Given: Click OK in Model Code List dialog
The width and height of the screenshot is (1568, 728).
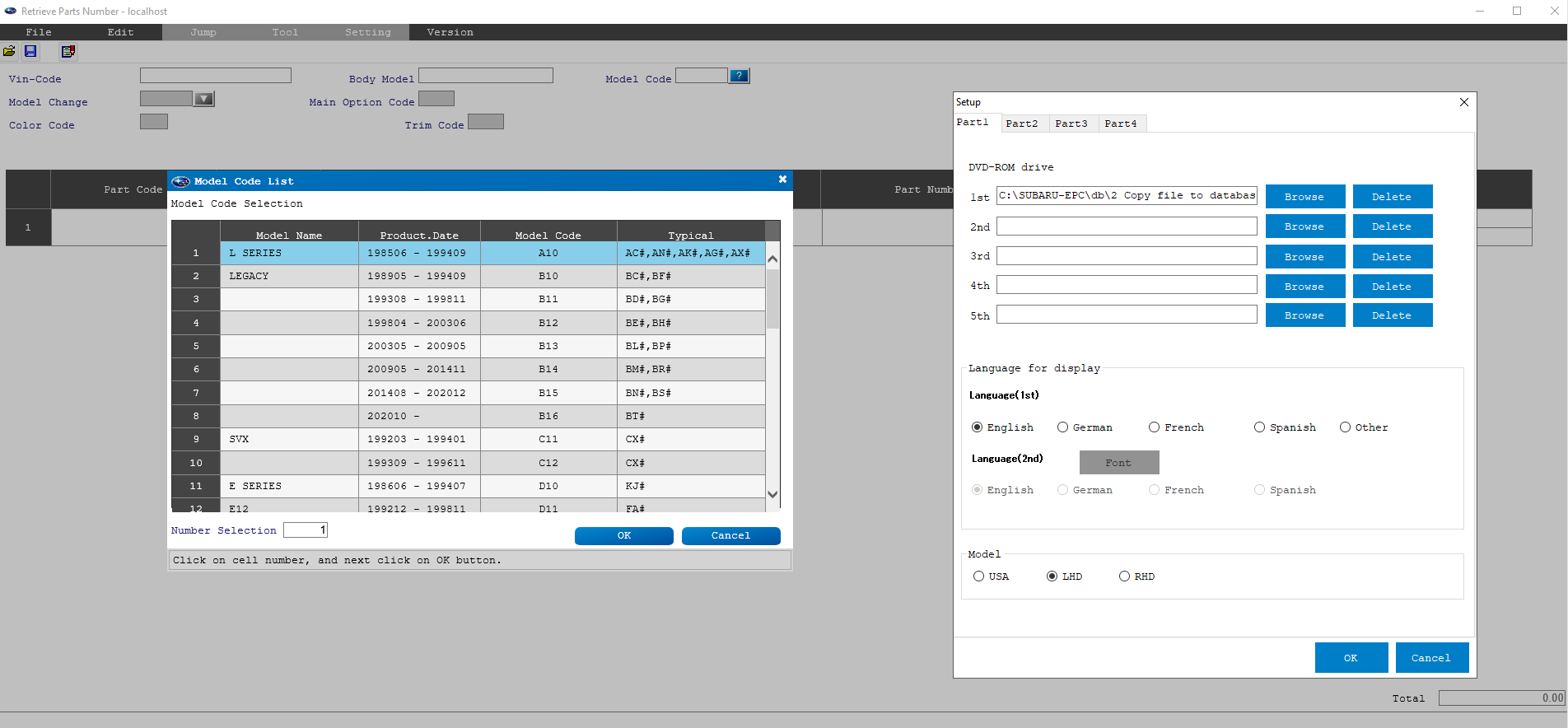Looking at the screenshot, I should tap(624, 536).
